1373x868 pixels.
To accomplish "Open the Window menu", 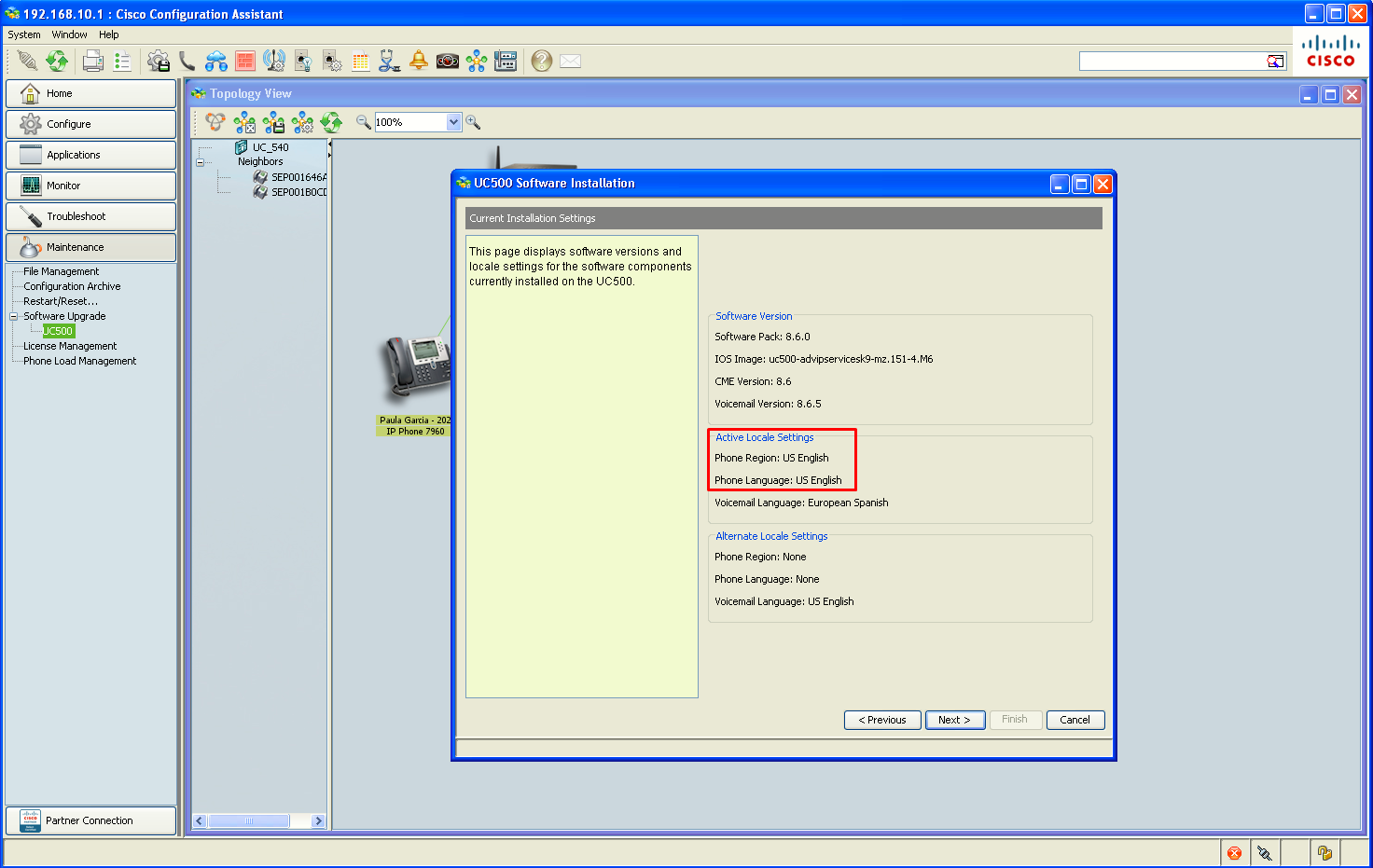I will (x=69, y=34).
